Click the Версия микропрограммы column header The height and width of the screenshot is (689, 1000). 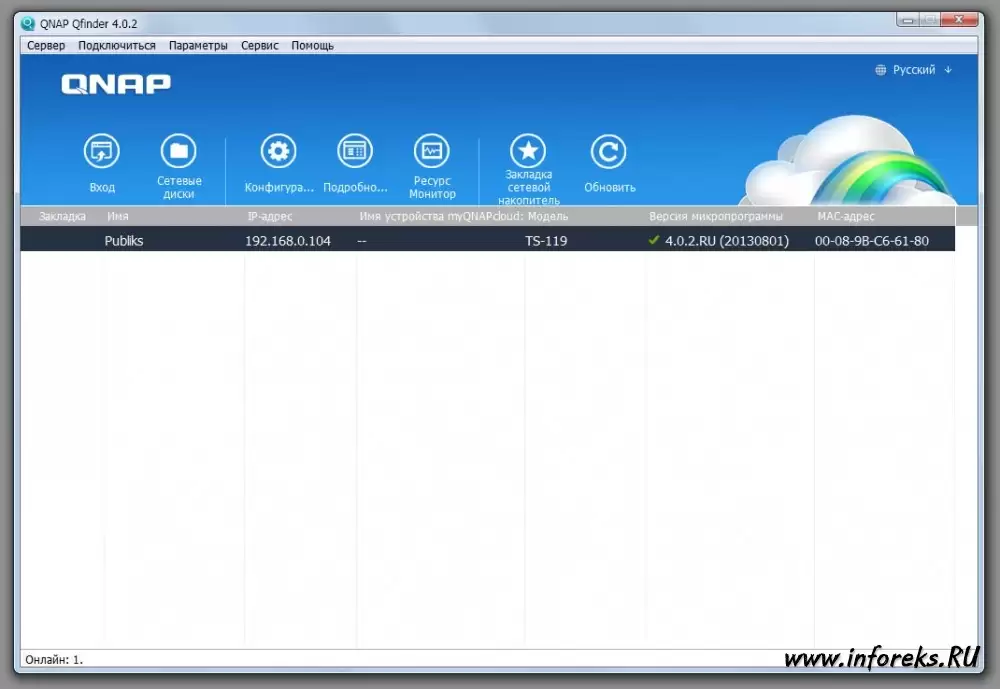click(716, 216)
